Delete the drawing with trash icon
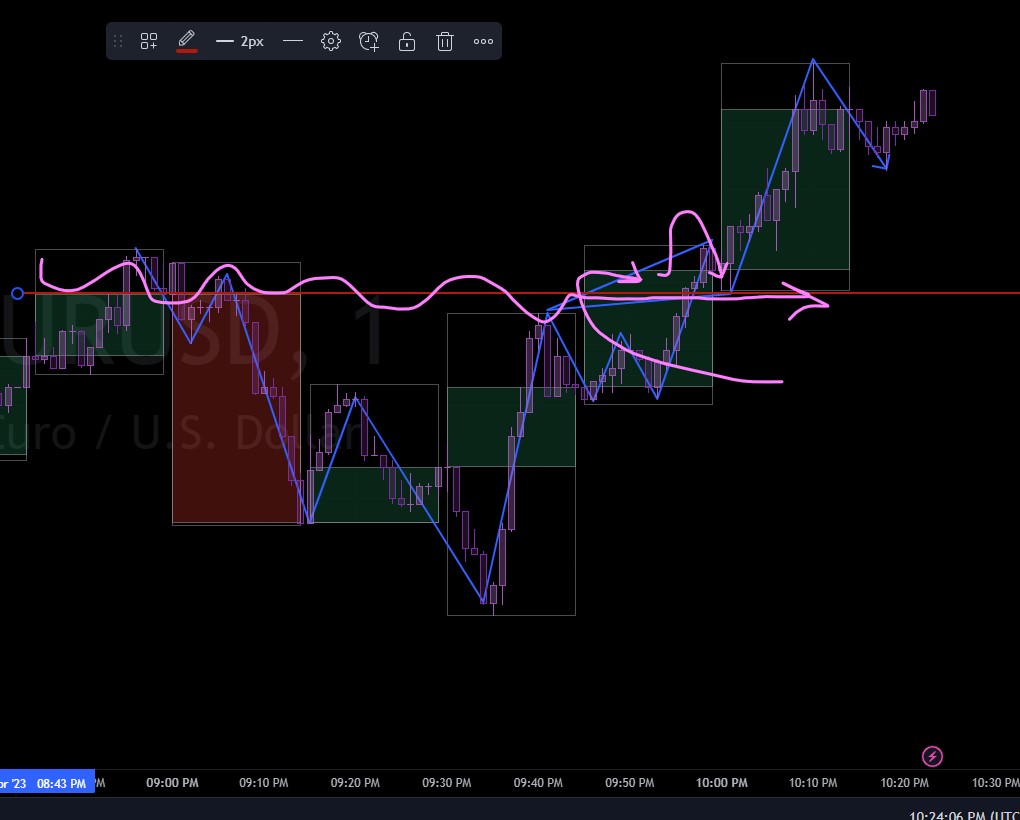The width and height of the screenshot is (1020, 820). (445, 42)
